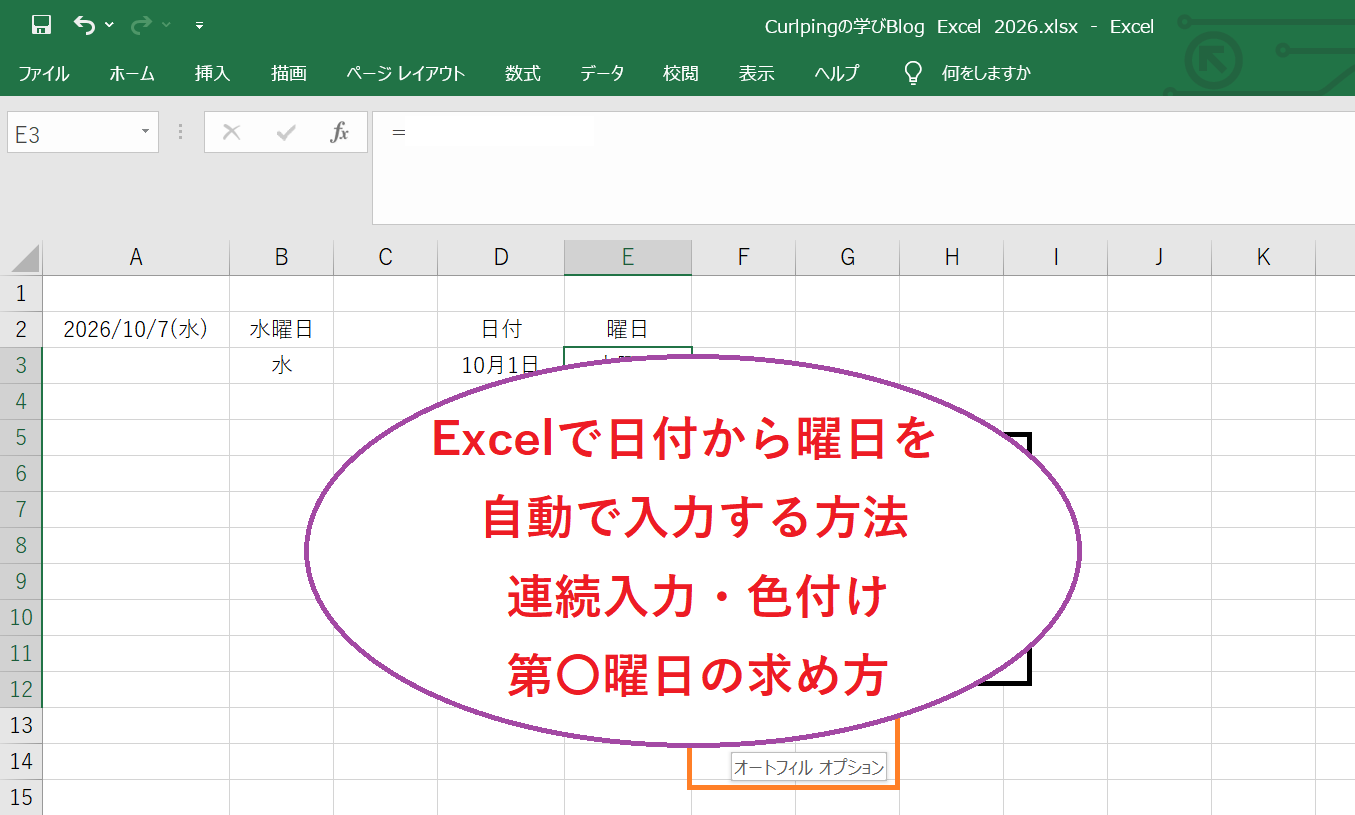Click the オートフィル オプション tooltip label

[809, 767]
